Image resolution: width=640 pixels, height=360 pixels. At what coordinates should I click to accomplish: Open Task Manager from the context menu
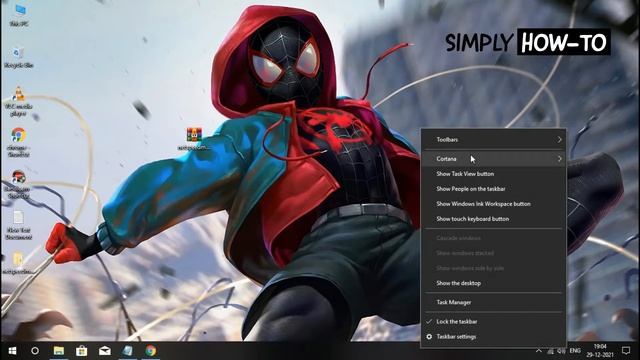point(493,302)
